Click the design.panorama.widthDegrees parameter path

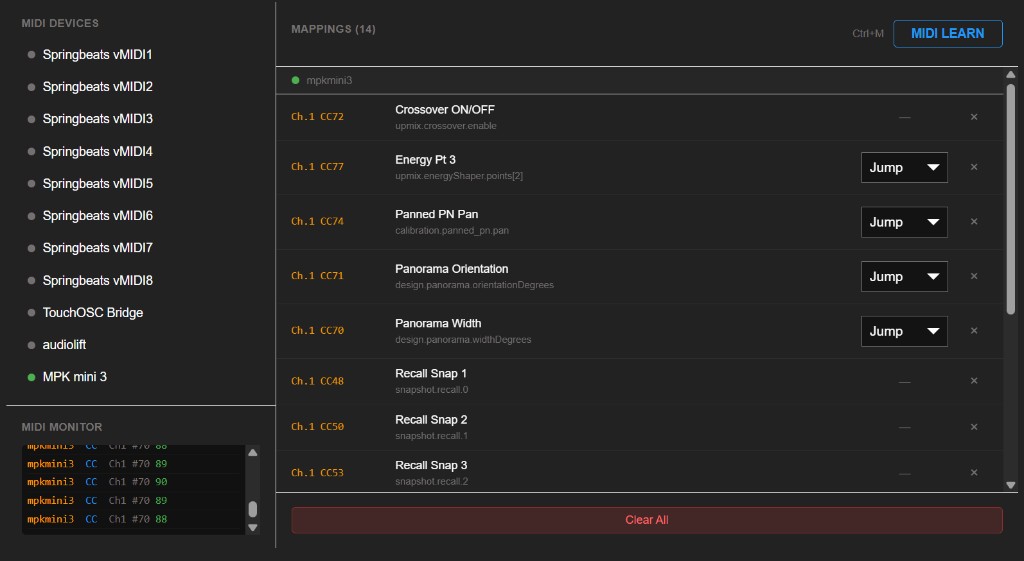pos(463,340)
